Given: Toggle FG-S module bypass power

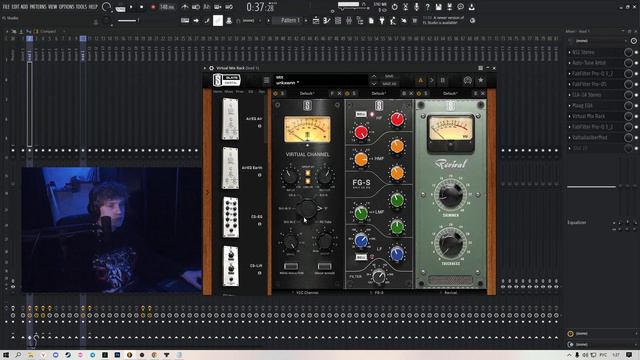Looking at the screenshot, I should point(347,93).
